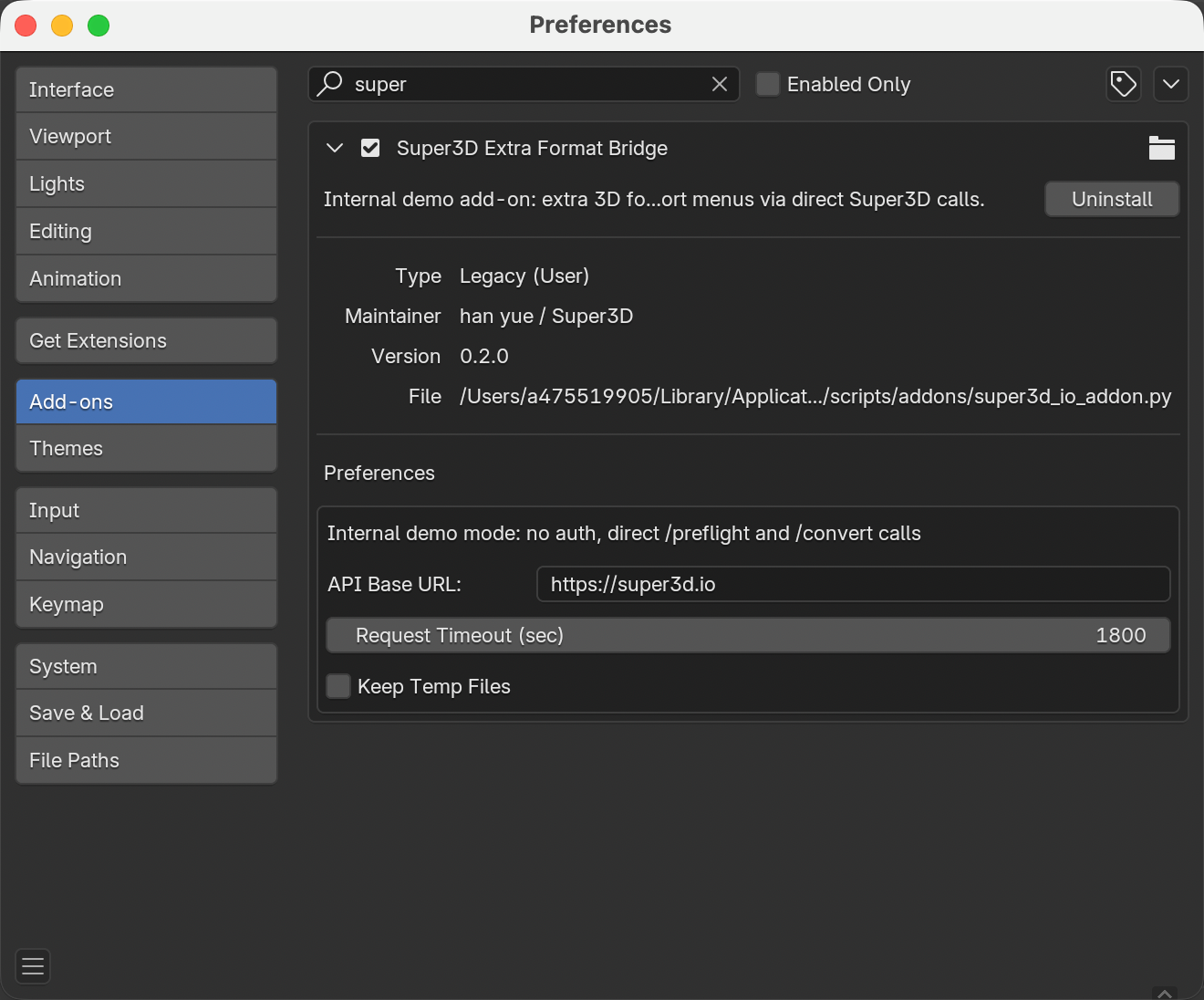The height and width of the screenshot is (1000, 1204).
Task: Collapse Super3D Extra Format Bridge details
Action: (x=335, y=148)
